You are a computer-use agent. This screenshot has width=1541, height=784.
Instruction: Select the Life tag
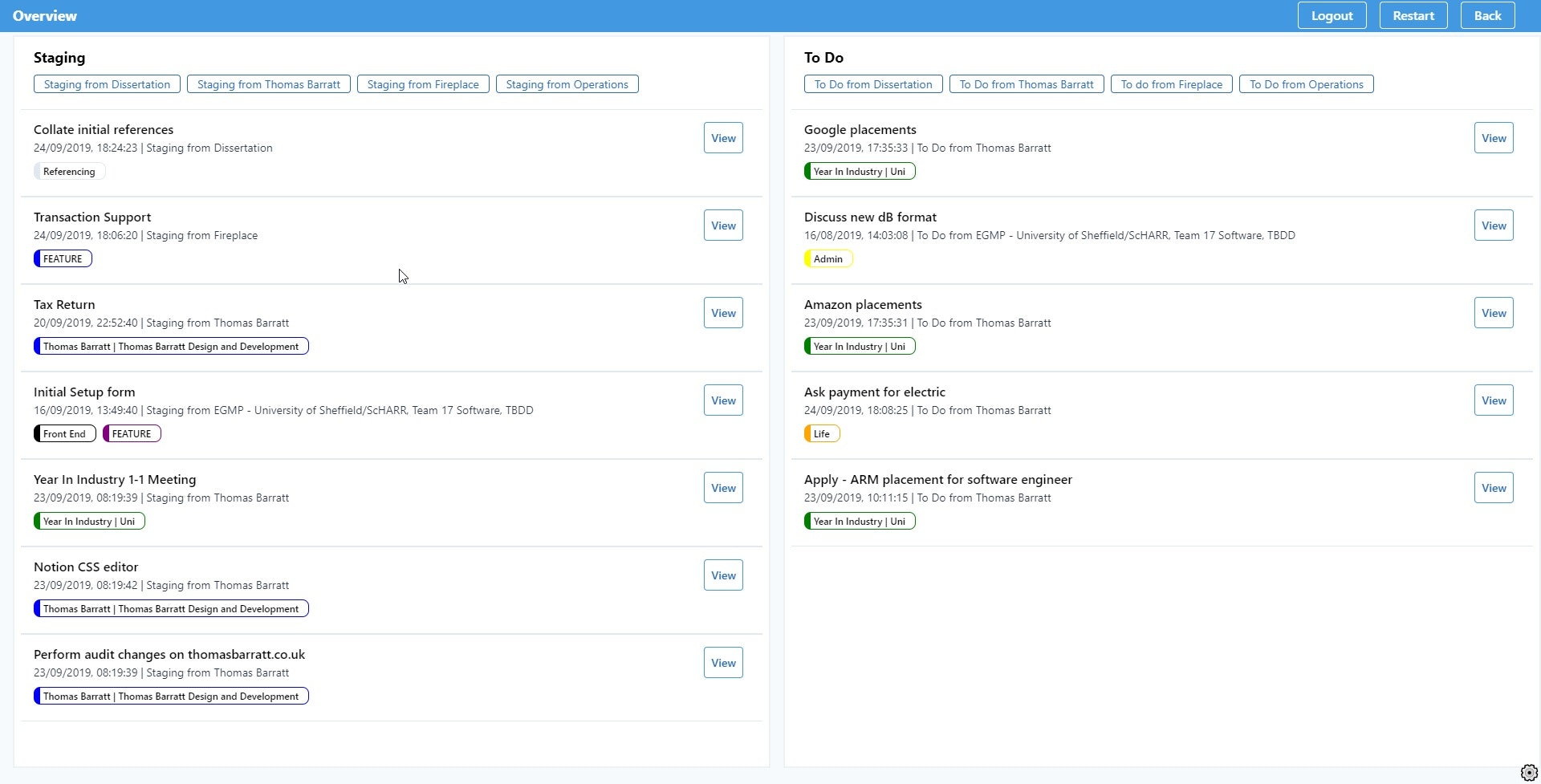point(822,434)
